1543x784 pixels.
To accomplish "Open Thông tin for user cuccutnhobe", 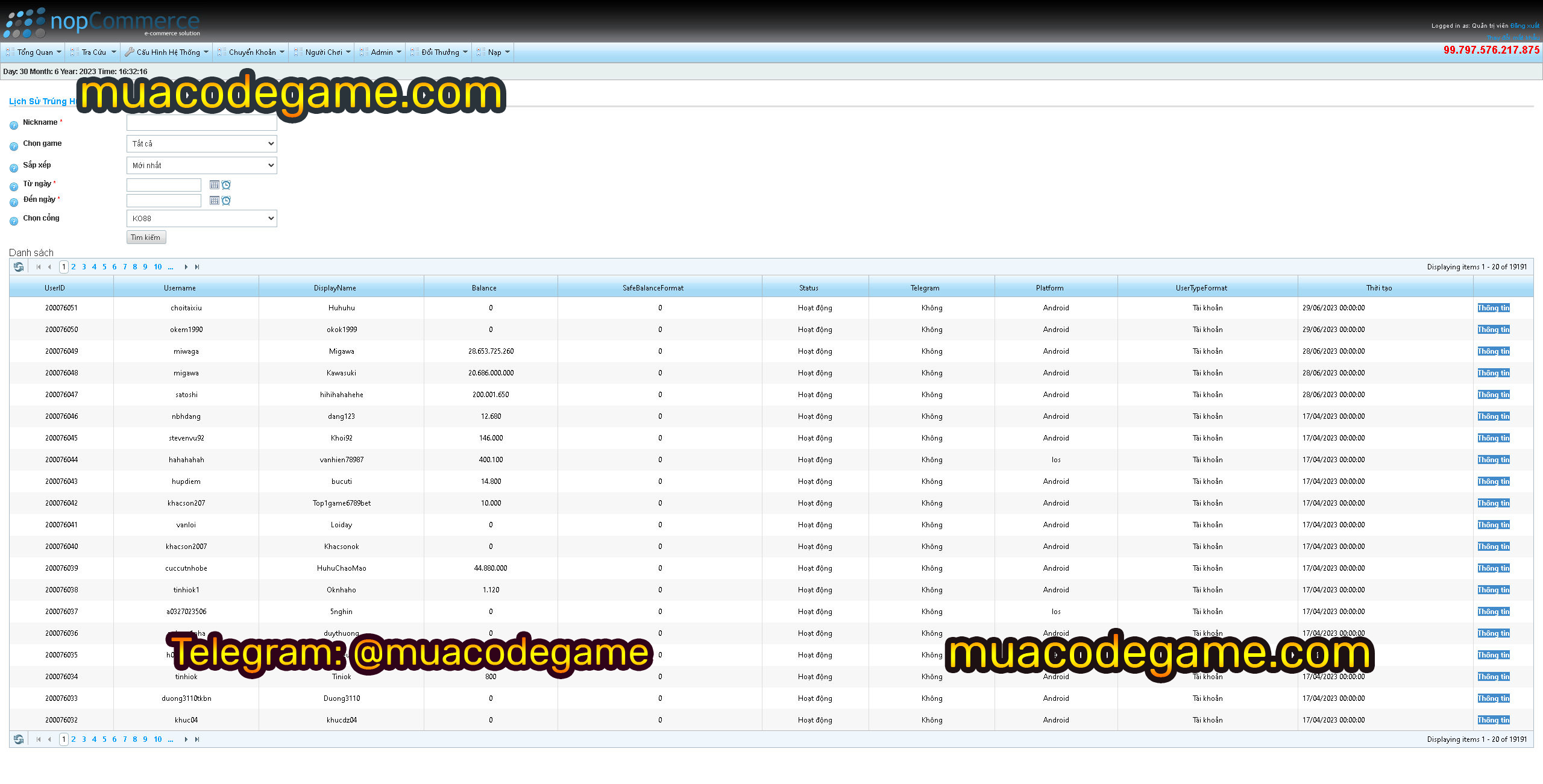I will (x=1494, y=568).
